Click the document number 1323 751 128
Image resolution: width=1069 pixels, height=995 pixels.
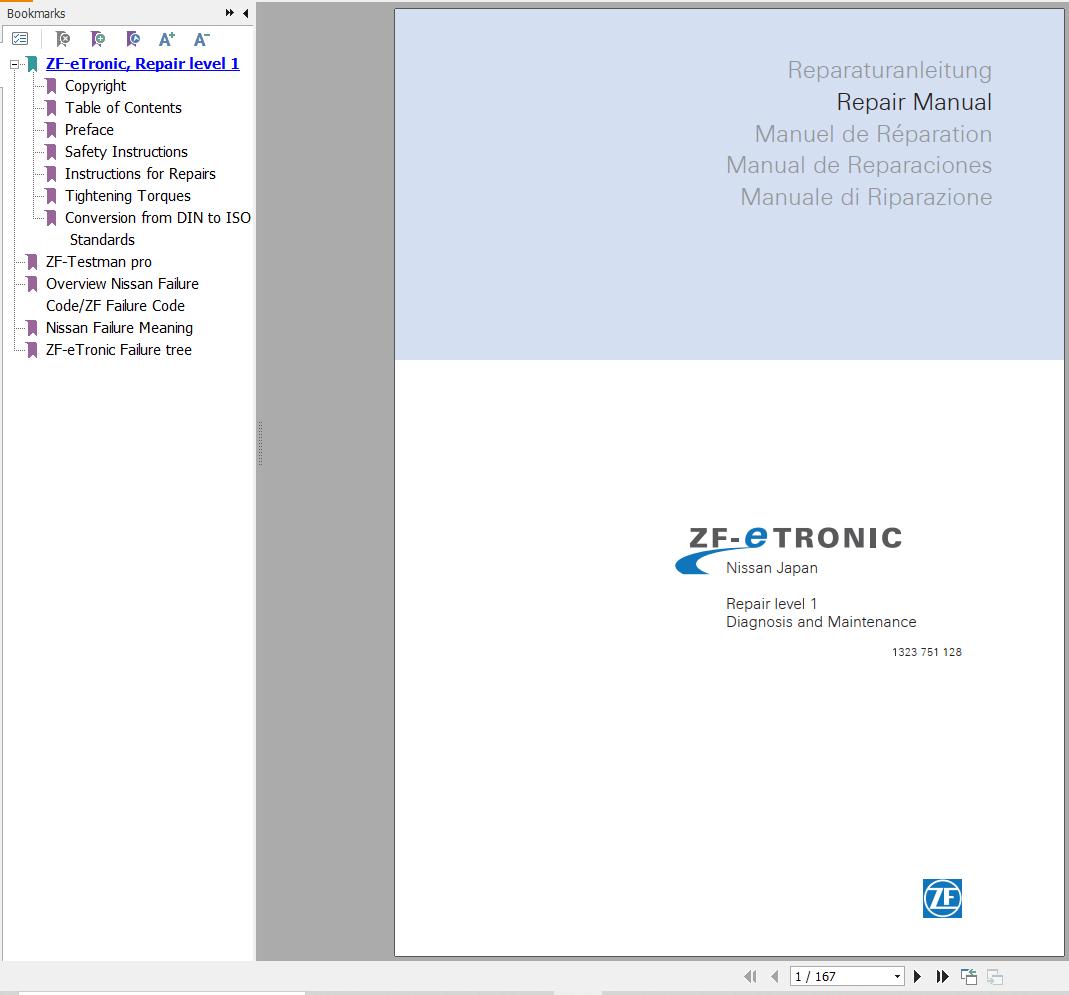(927, 652)
